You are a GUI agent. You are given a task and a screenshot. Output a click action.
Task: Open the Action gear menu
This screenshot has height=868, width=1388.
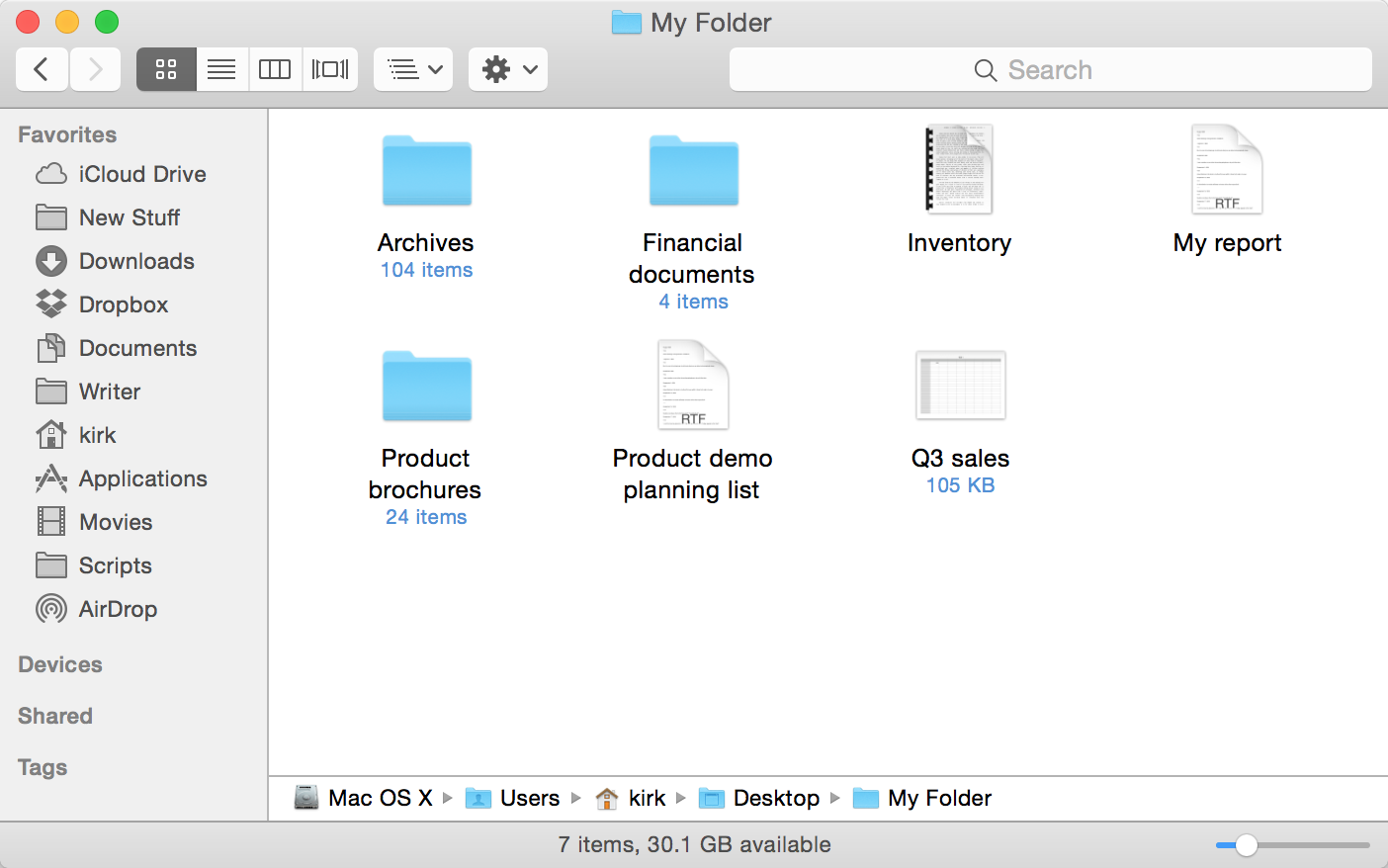pos(508,69)
